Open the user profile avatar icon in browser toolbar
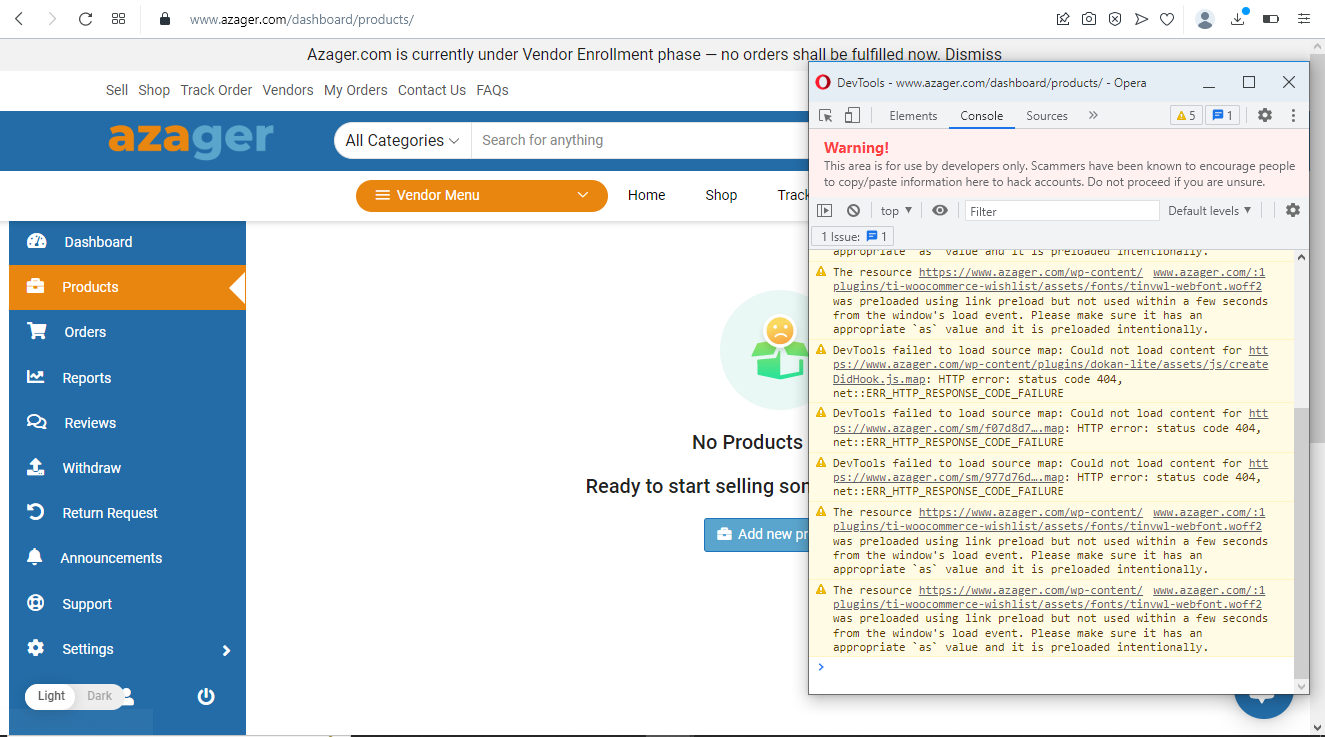 [1205, 18]
